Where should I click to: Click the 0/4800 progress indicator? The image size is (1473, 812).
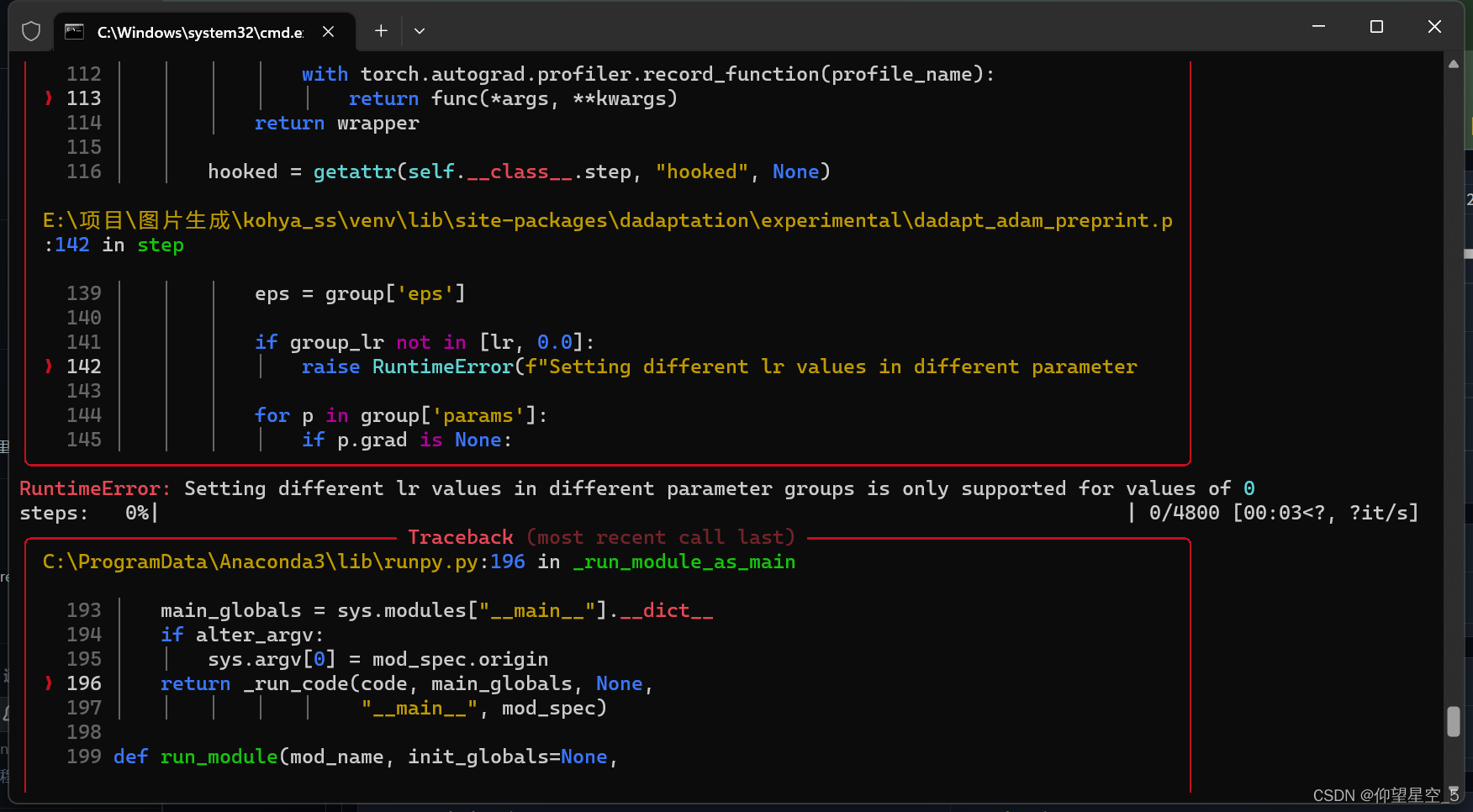tap(1184, 513)
